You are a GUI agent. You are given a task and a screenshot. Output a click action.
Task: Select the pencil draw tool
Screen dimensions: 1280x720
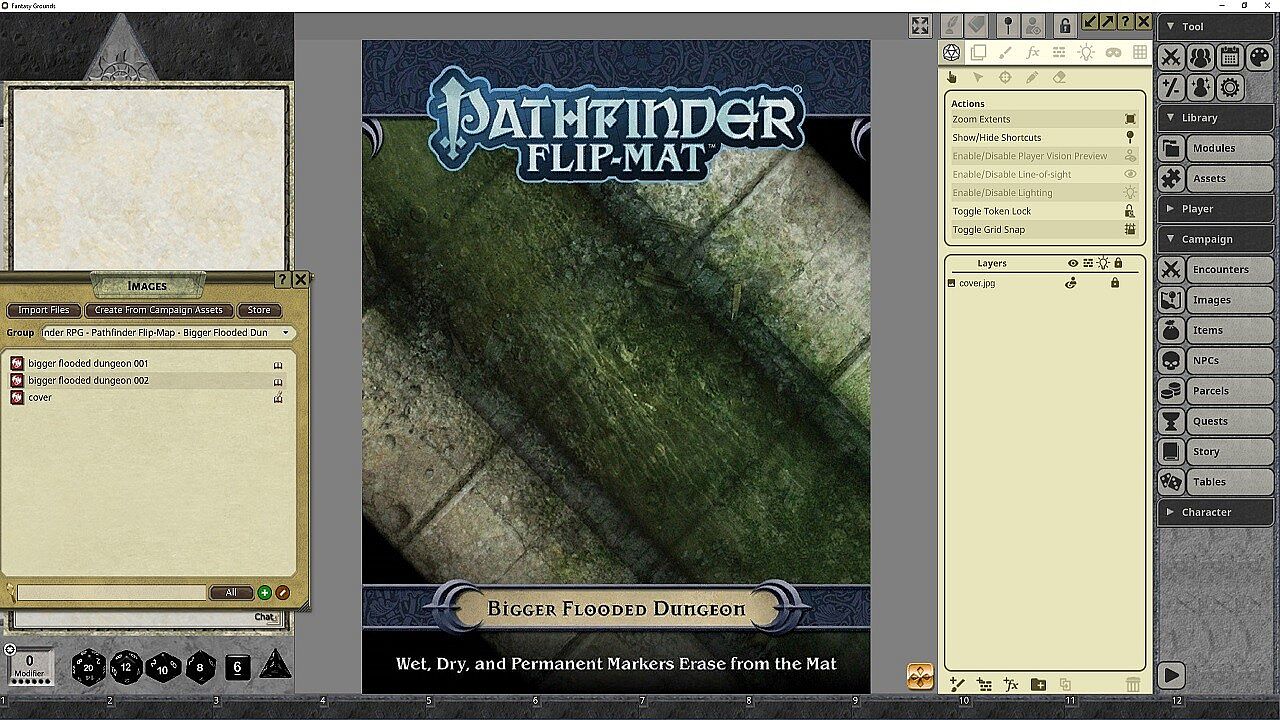[x=1032, y=77]
